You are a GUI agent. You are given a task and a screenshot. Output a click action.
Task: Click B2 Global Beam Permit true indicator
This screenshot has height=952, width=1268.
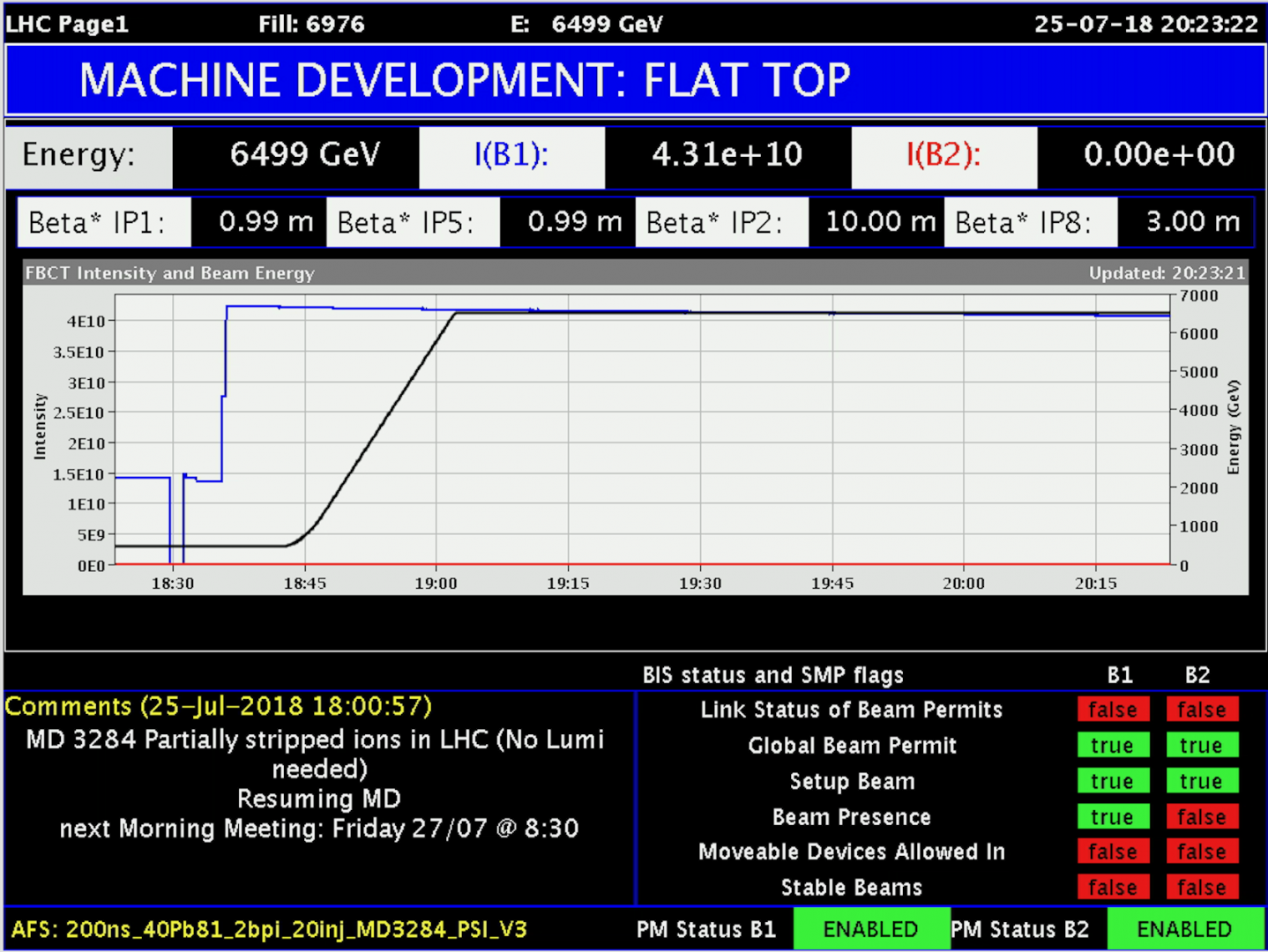click(1202, 746)
